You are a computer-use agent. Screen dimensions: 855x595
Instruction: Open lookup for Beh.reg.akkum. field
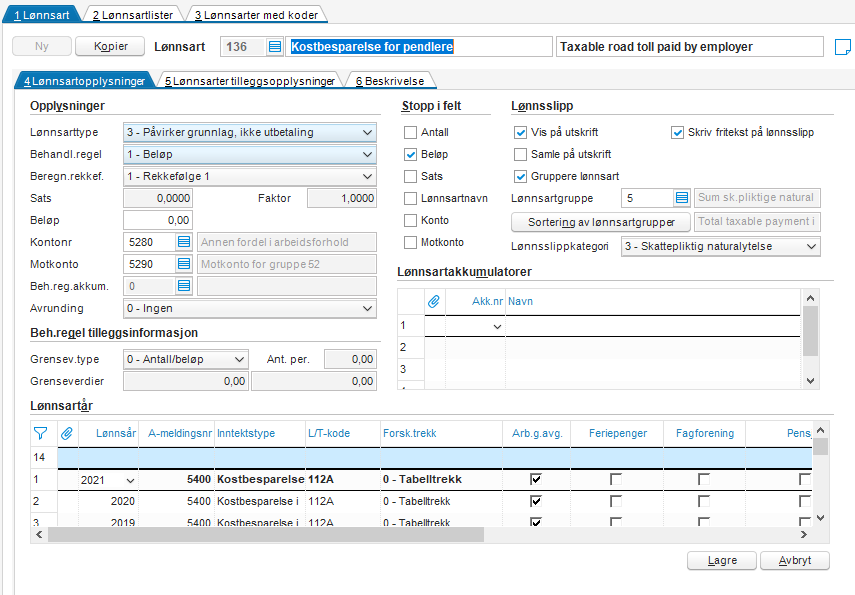point(184,286)
